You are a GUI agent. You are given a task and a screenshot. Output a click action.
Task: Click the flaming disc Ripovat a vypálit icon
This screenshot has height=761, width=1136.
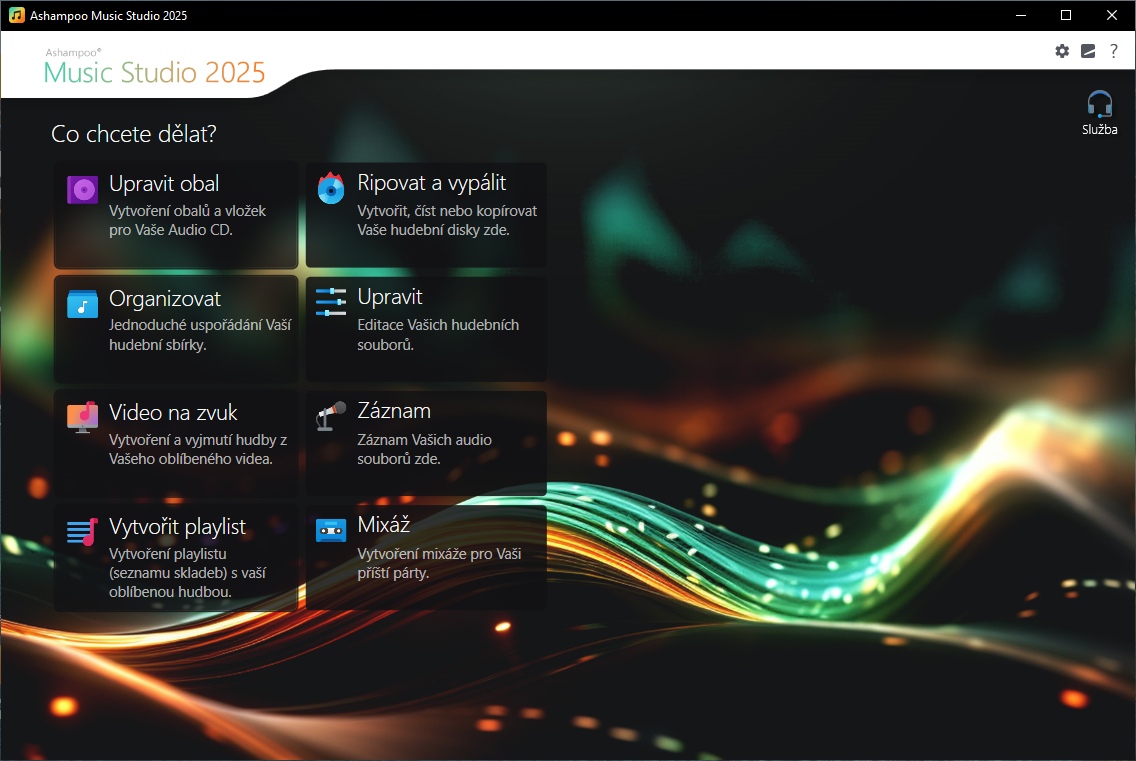click(331, 188)
